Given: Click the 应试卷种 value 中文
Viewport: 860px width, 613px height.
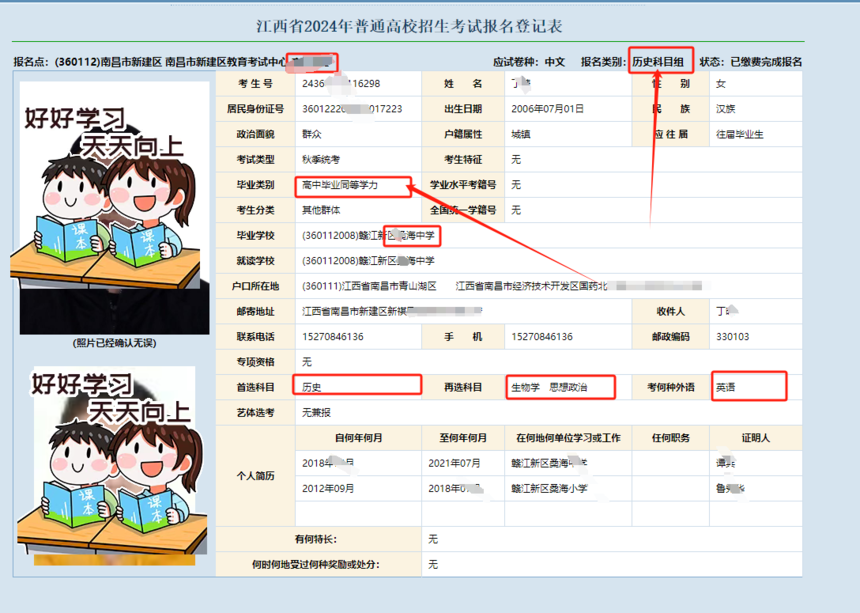Looking at the screenshot, I should 555,62.
